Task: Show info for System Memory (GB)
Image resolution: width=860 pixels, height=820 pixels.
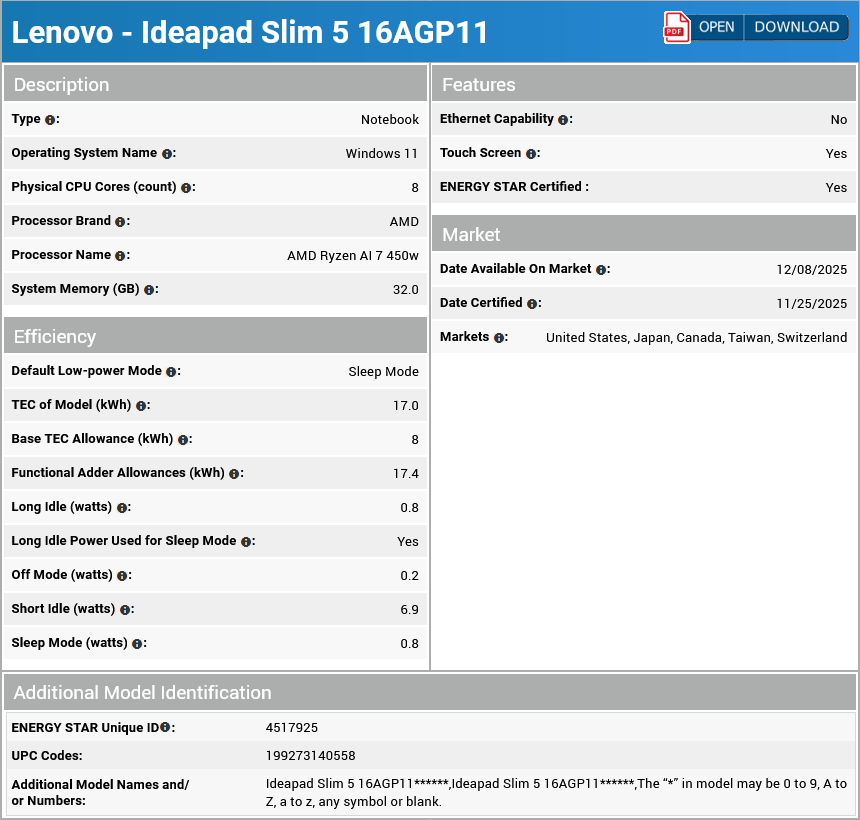Action: coord(149,290)
